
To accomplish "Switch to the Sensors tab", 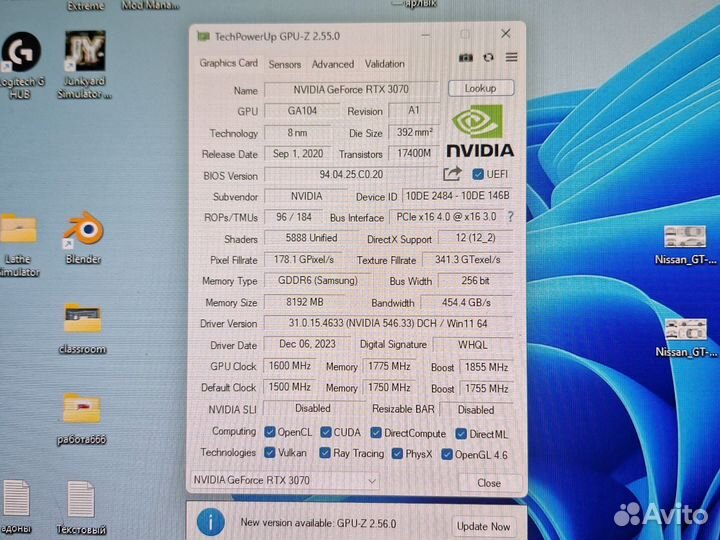I will coord(285,64).
